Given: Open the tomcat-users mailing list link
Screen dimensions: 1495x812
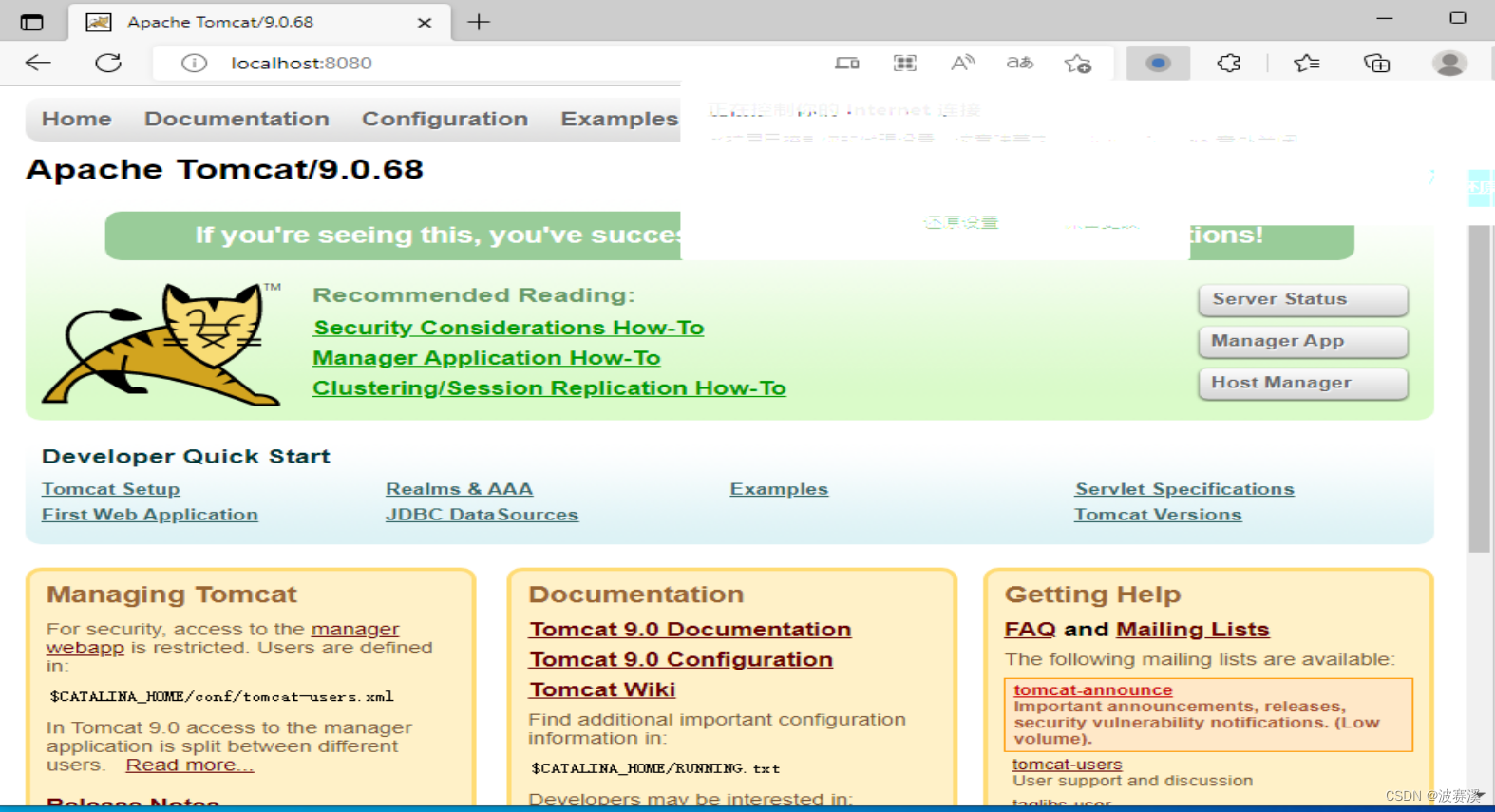Looking at the screenshot, I should click(x=1067, y=765).
